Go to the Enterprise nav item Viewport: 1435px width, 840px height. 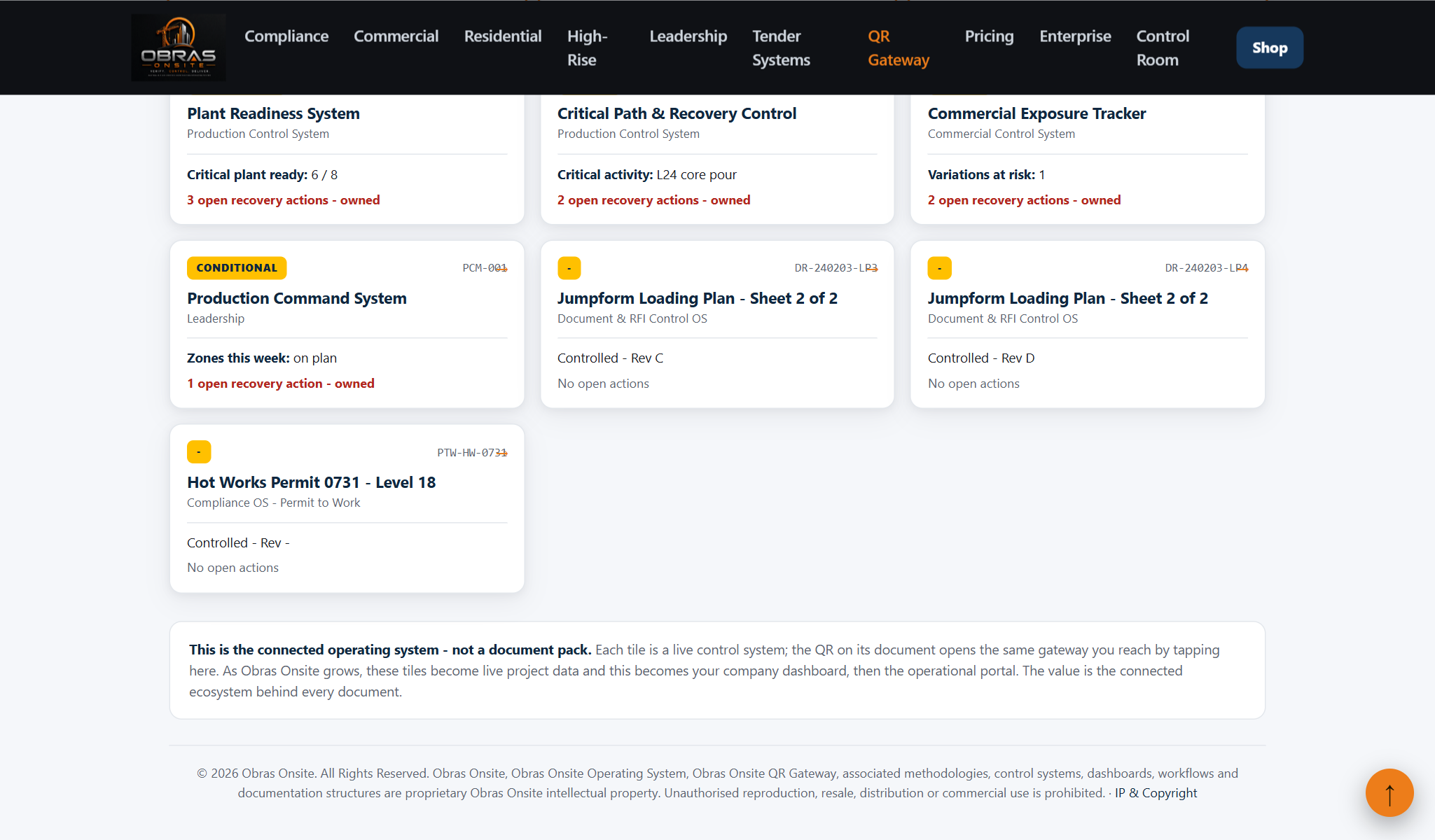click(1075, 36)
